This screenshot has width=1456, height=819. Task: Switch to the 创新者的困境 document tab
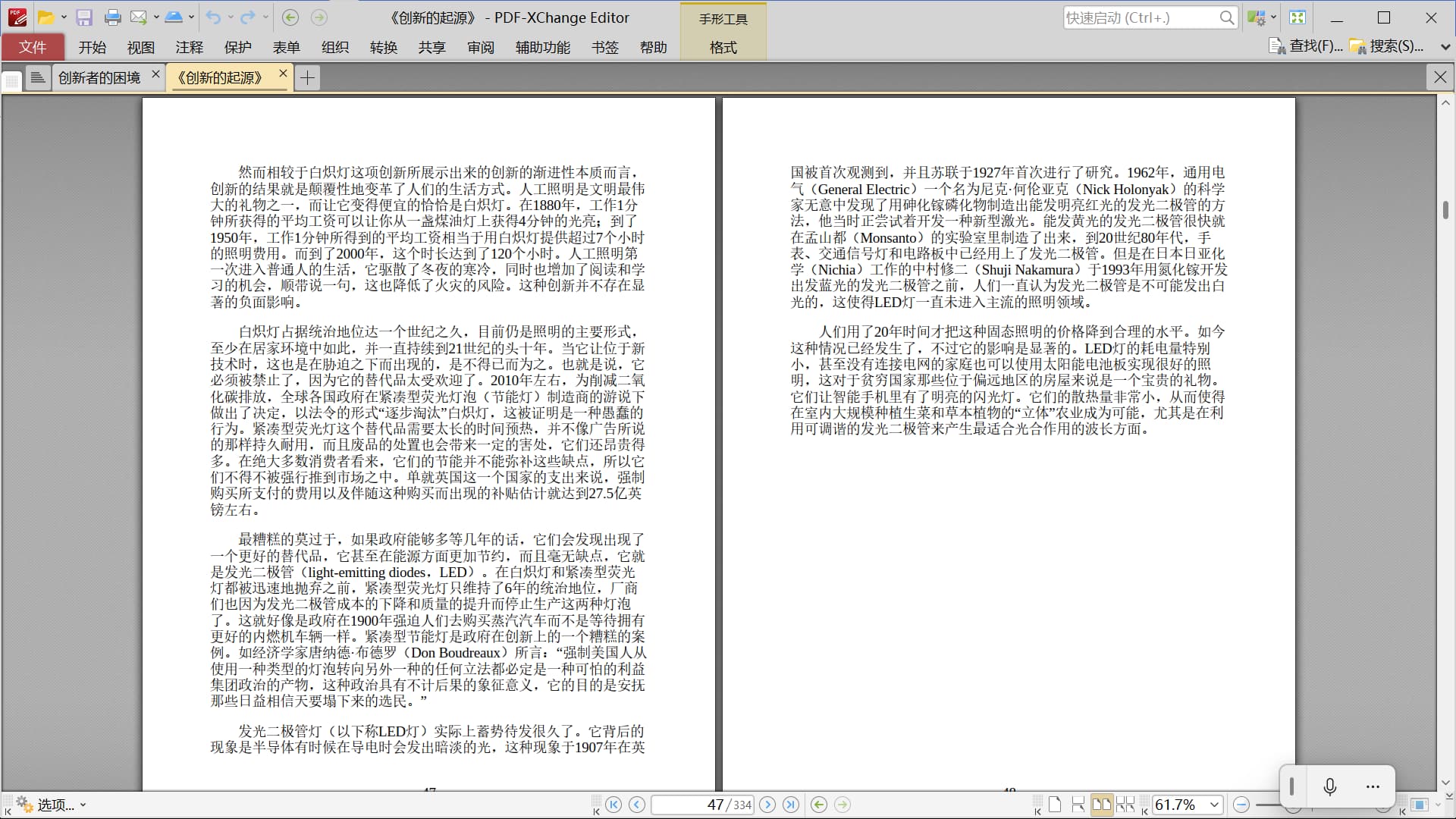point(99,77)
